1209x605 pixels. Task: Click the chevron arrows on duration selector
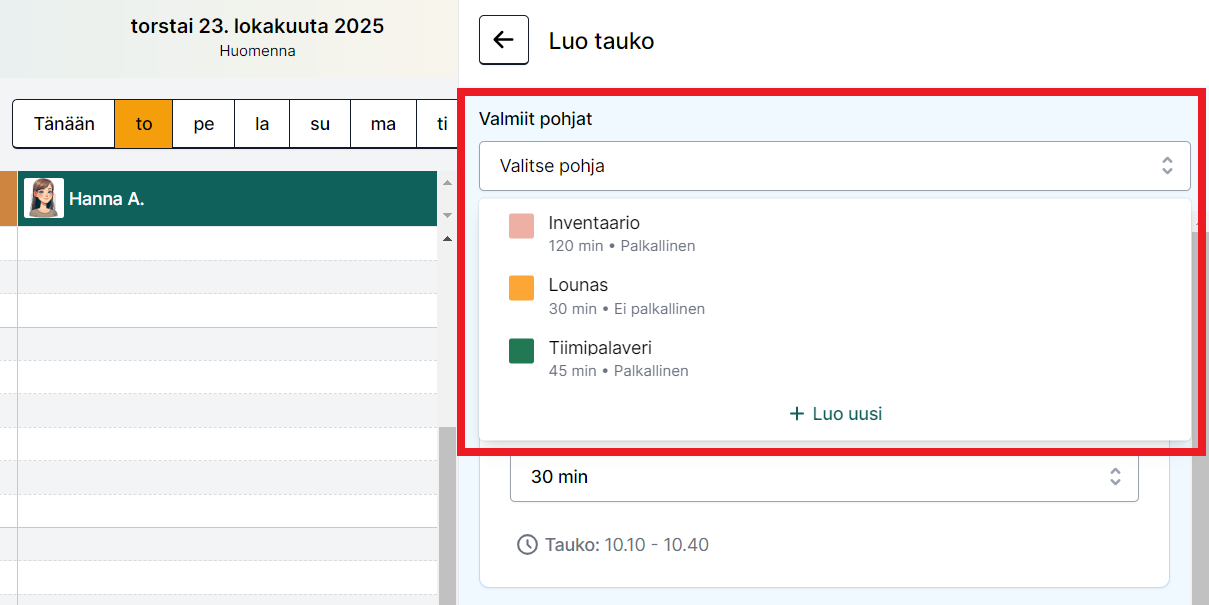pyautogui.click(x=1115, y=477)
